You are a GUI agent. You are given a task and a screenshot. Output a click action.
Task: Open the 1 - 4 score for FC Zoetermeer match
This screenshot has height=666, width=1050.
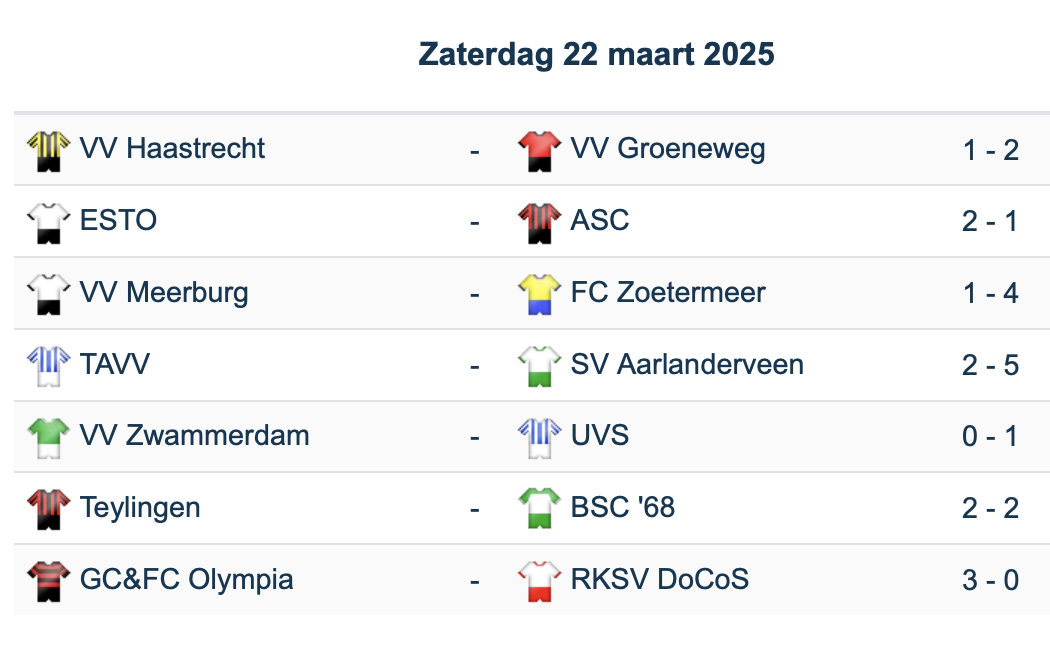click(990, 294)
